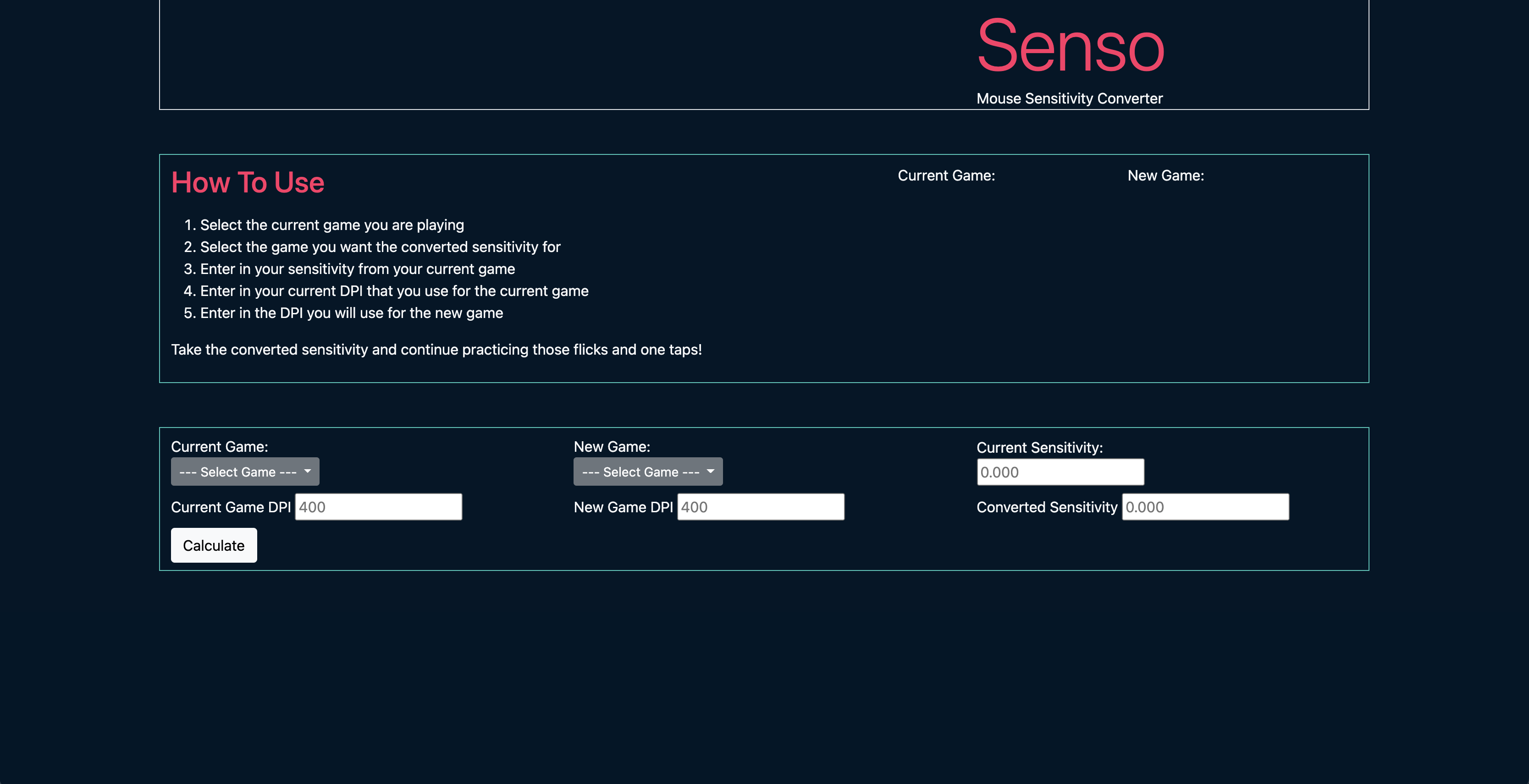This screenshot has width=1529, height=784.
Task: Click step 'Enter in your sensitivity from your current game'
Action: pyautogui.click(x=357, y=269)
